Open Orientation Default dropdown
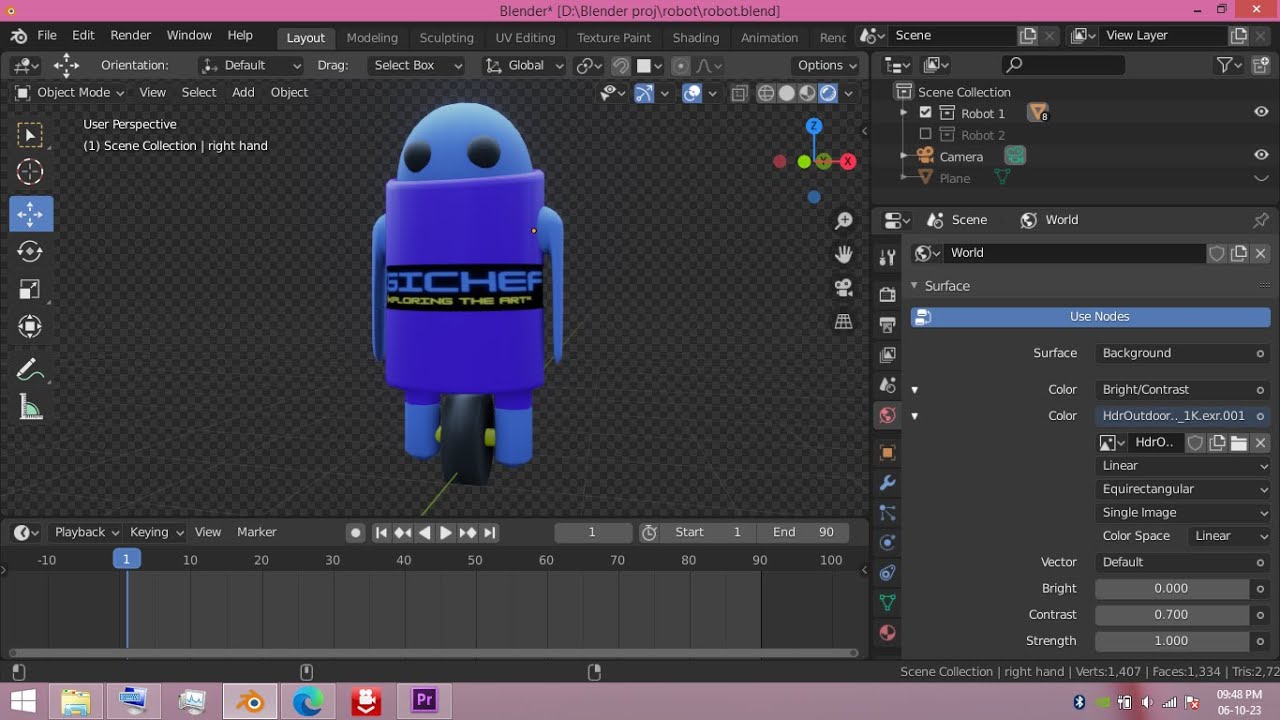Viewport: 1280px width, 720px height. click(251, 65)
